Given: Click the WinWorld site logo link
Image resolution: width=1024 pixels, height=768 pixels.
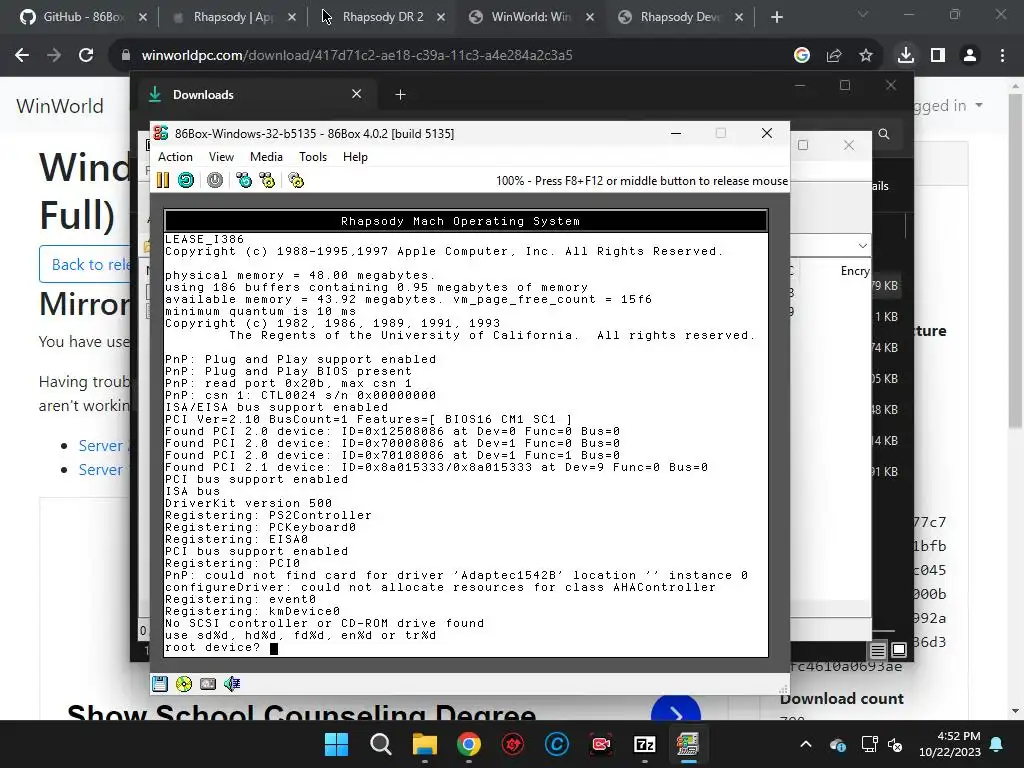Looking at the screenshot, I should (x=60, y=106).
